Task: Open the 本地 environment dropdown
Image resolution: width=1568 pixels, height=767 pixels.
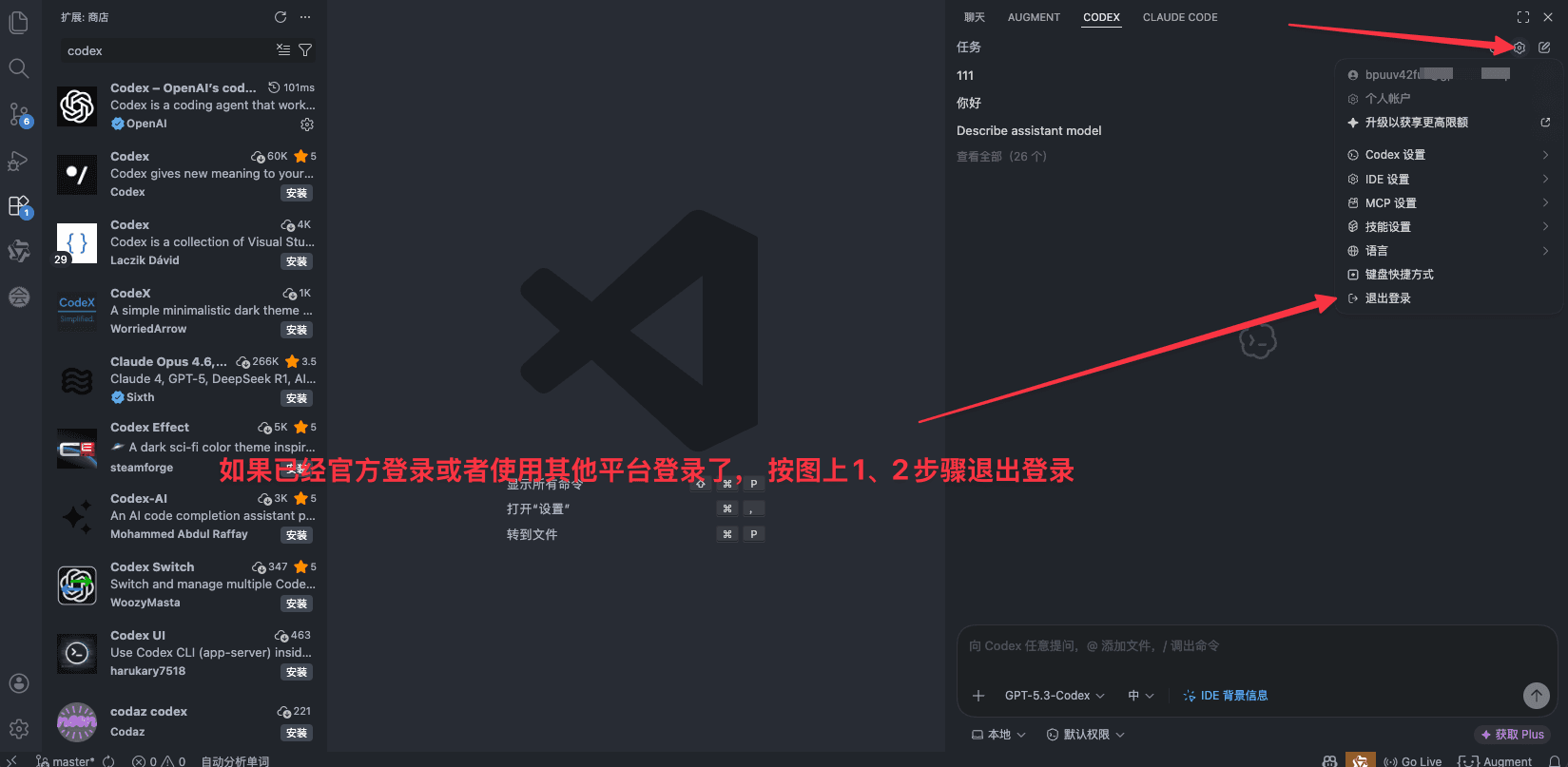Action: pyautogui.click(x=998, y=735)
